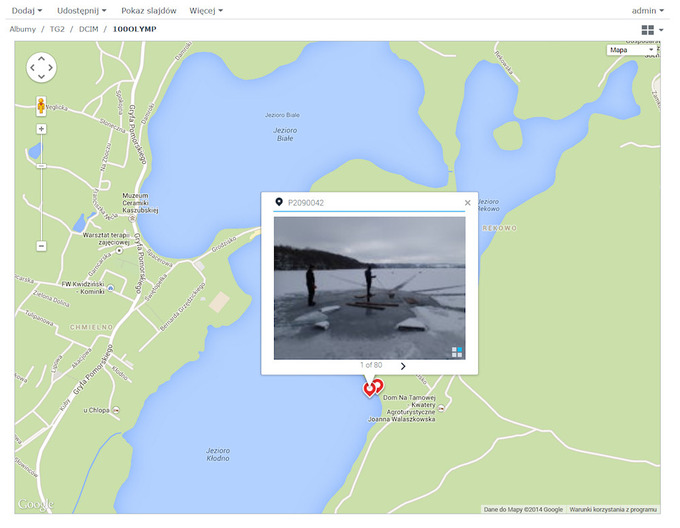
Task: Click the Gryfa Pomorskiego street label near Kuby
Action: click(x=94, y=369)
